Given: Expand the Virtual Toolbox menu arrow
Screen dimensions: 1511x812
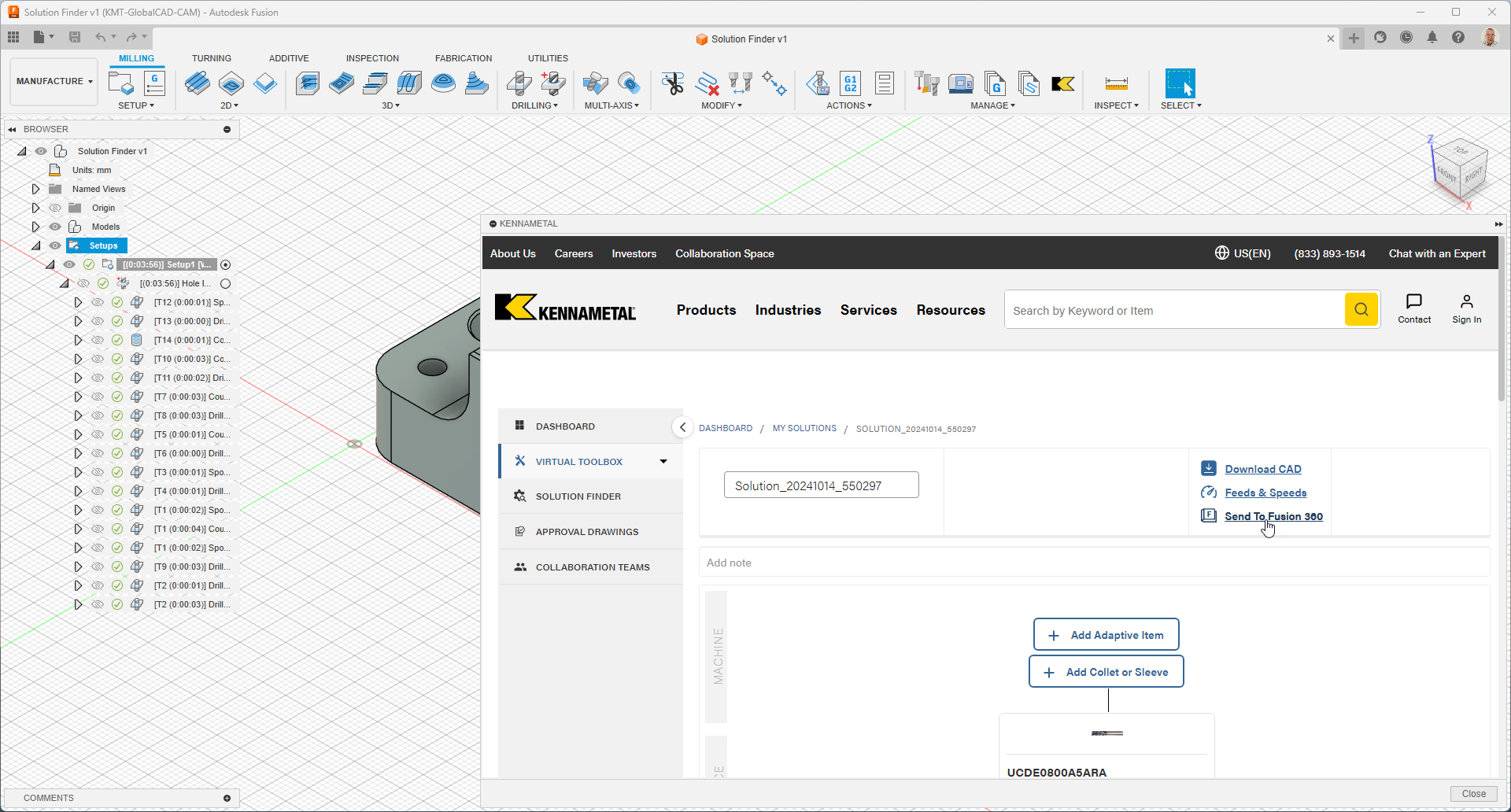Looking at the screenshot, I should click(663, 462).
